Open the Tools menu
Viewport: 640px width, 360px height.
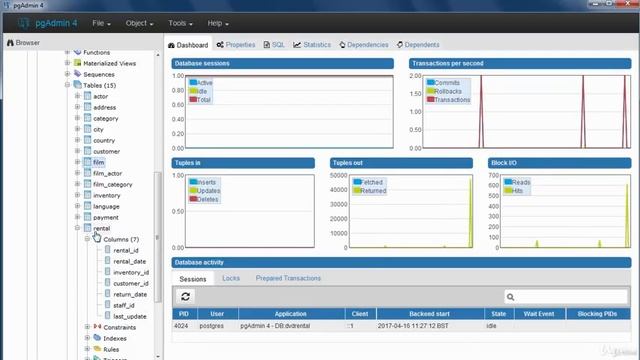tap(180, 23)
